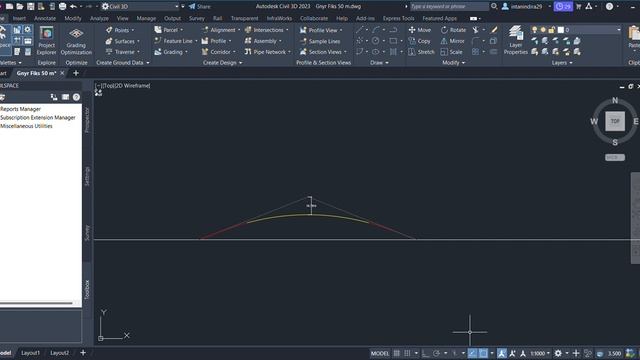Open the 1:1000 annotation scale dropdown
Image resolution: width=640 pixels, height=360 pixels.
540,353
